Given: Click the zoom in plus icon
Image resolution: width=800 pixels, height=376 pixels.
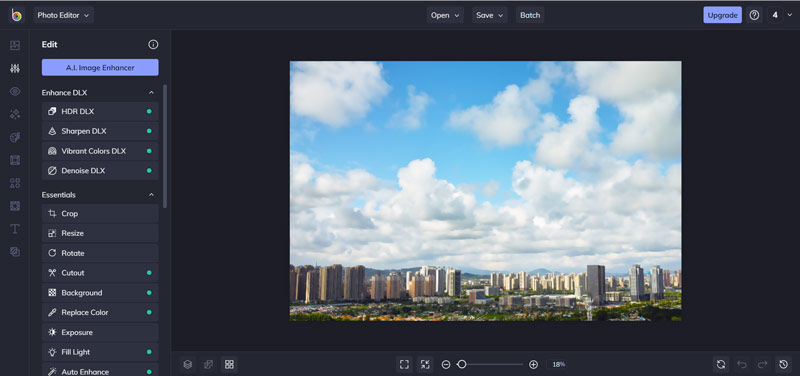Looking at the screenshot, I should coord(534,364).
